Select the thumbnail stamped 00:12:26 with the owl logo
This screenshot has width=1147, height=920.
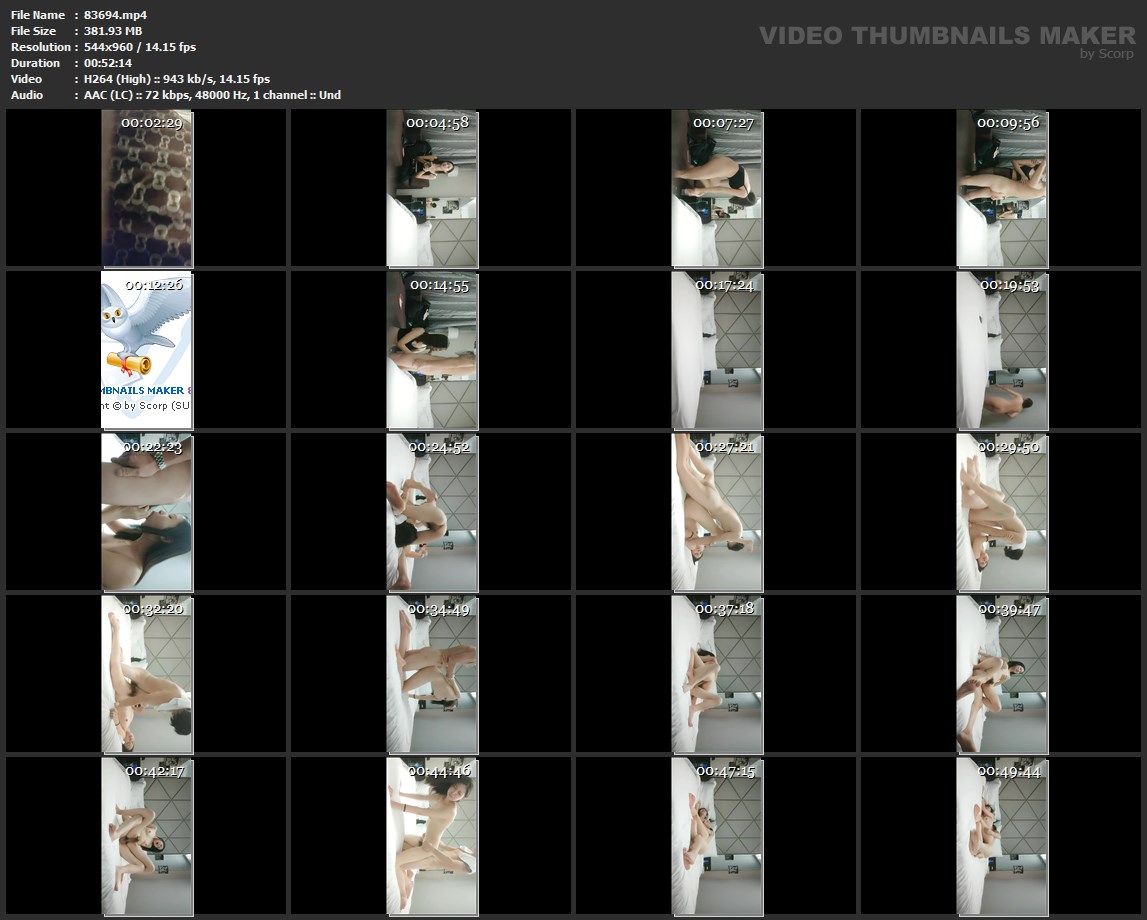tap(147, 350)
